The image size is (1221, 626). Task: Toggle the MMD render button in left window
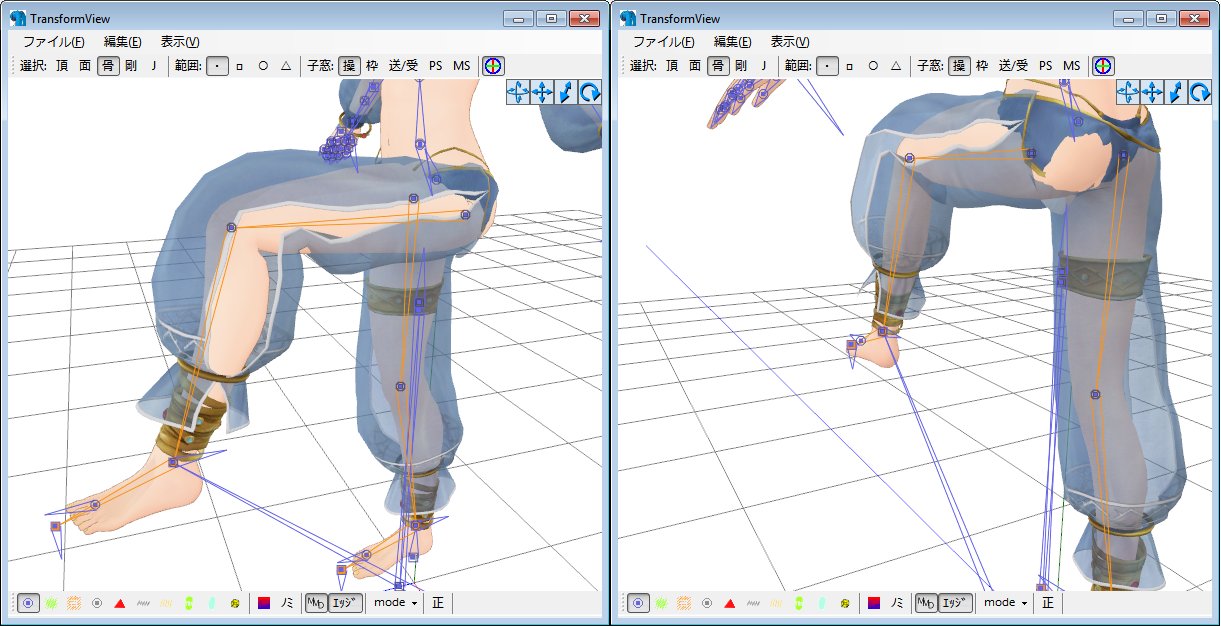tap(315, 603)
